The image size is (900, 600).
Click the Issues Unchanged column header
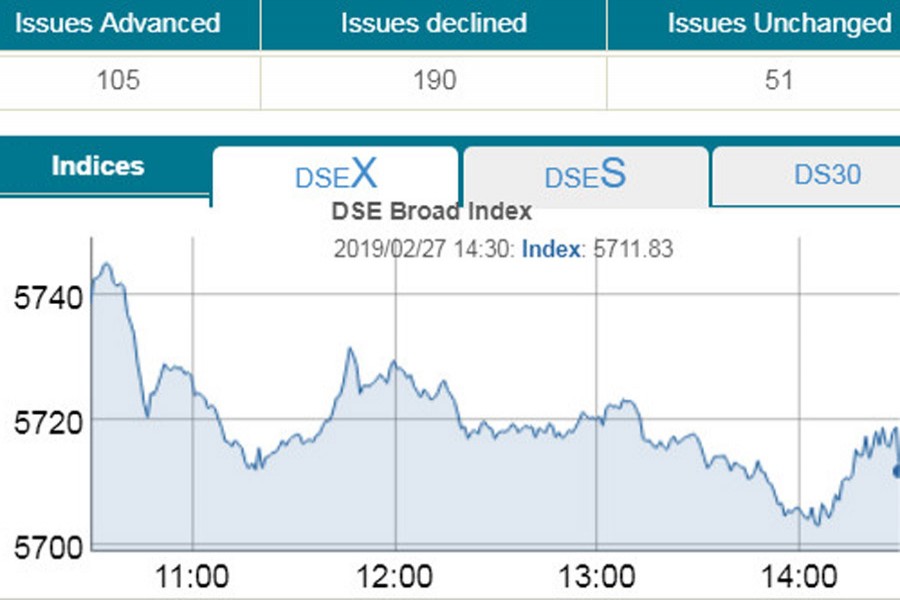[x=778, y=23]
